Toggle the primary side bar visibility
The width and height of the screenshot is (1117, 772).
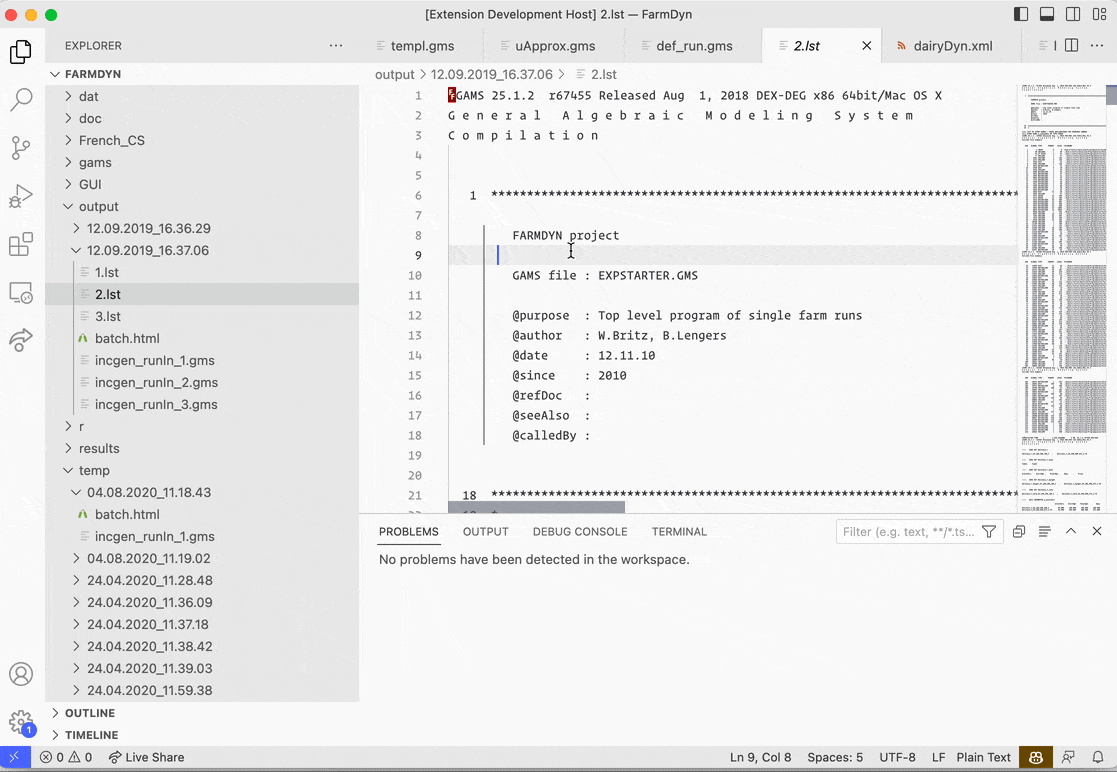pyautogui.click(x=1021, y=14)
